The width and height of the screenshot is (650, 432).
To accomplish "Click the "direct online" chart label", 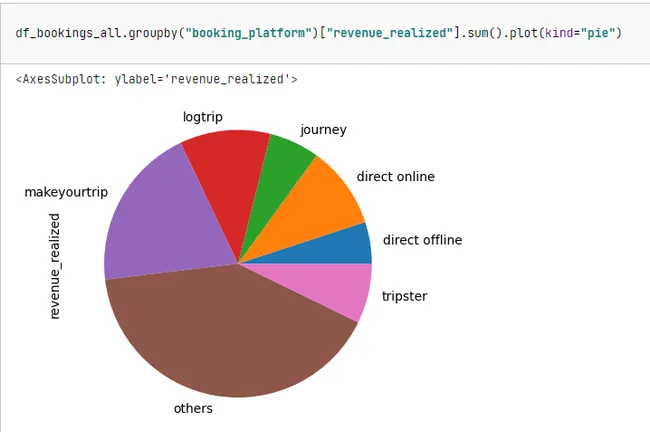I will click(395, 177).
